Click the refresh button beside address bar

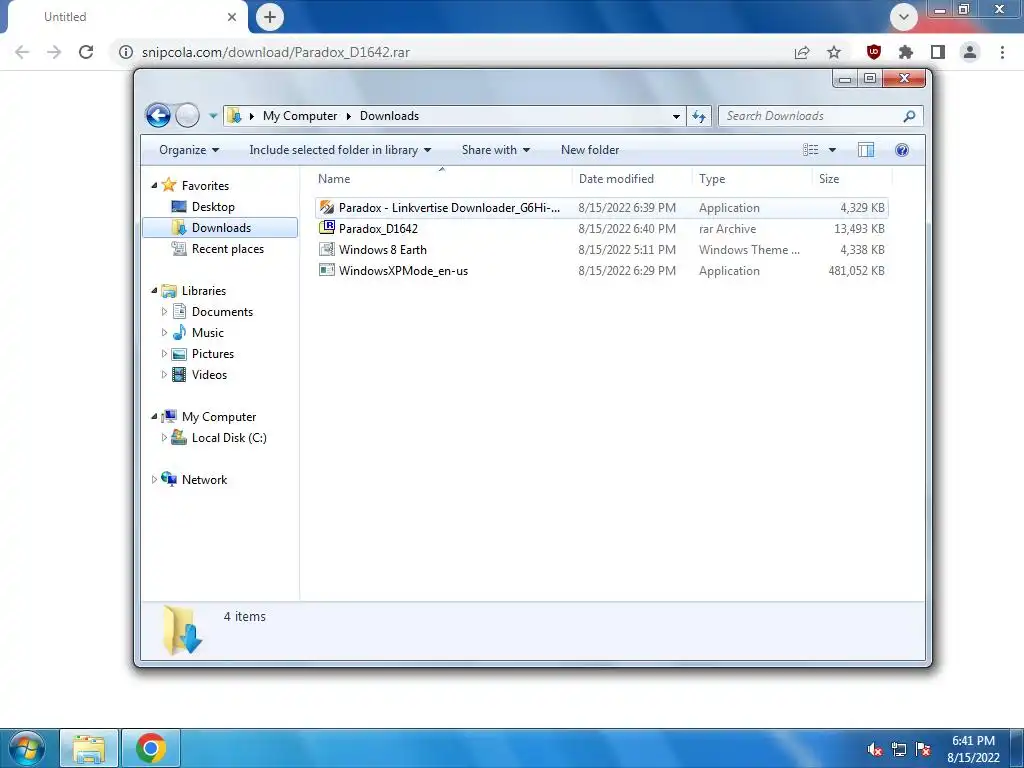[x=699, y=116]
